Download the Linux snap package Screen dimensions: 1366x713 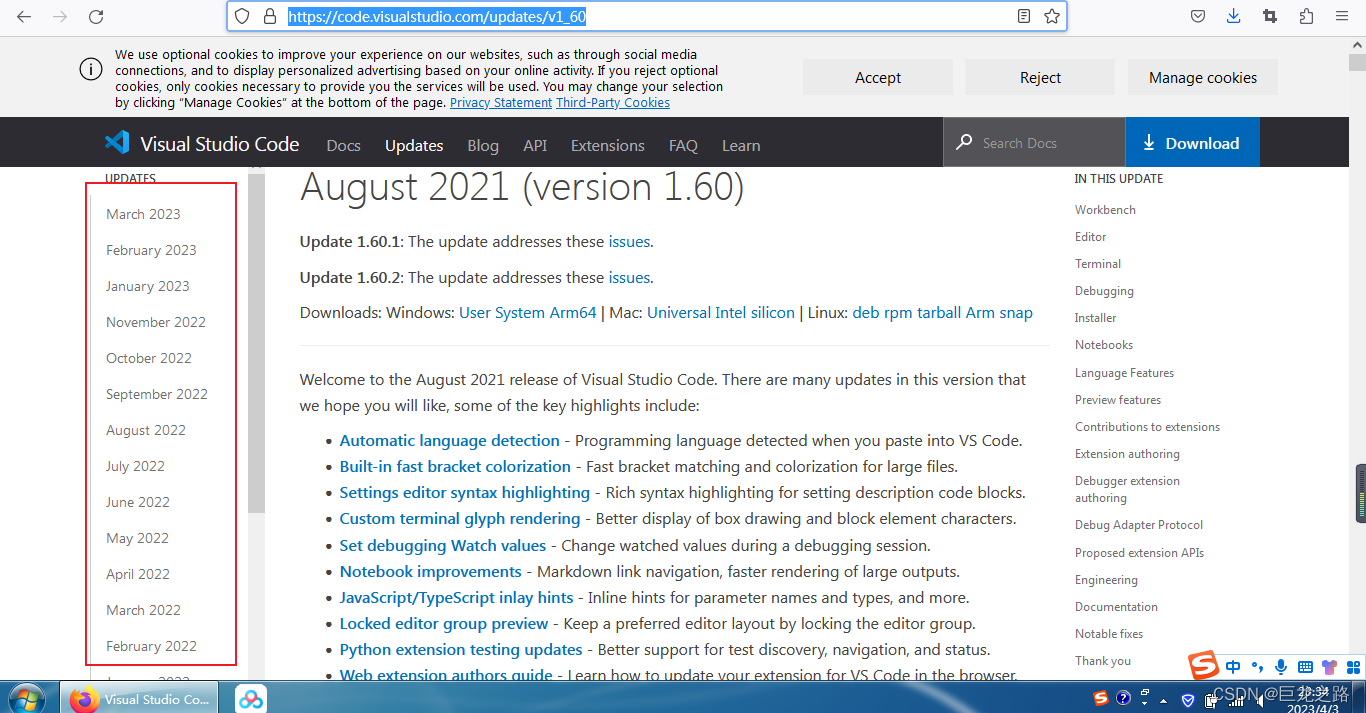coord(1016,313)
